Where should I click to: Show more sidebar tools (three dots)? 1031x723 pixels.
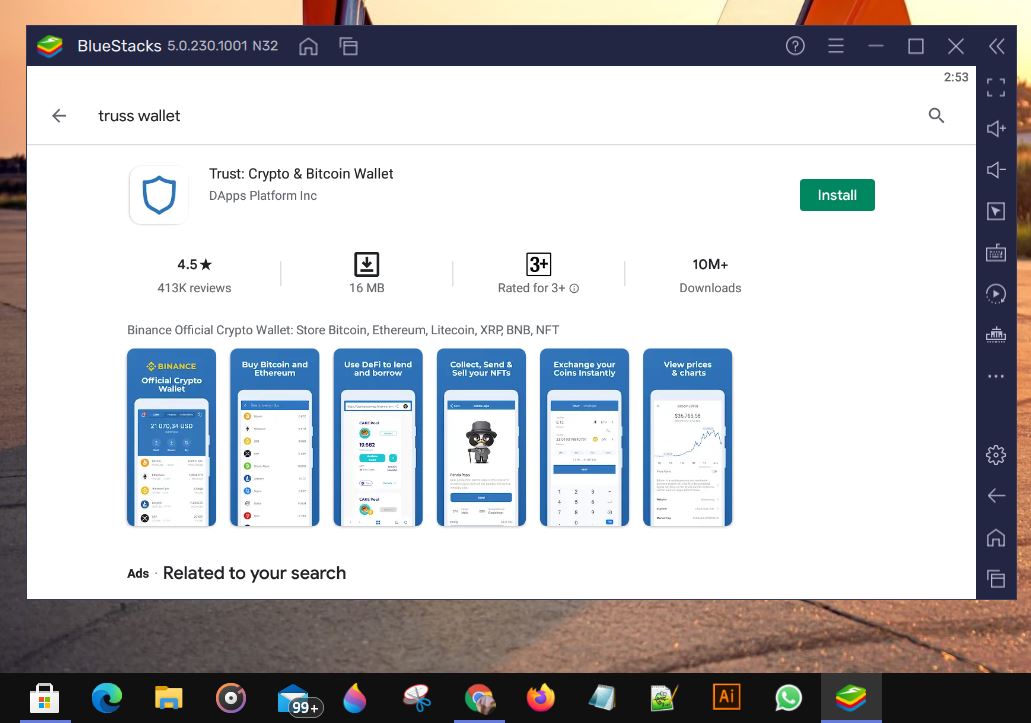point(995,376)
